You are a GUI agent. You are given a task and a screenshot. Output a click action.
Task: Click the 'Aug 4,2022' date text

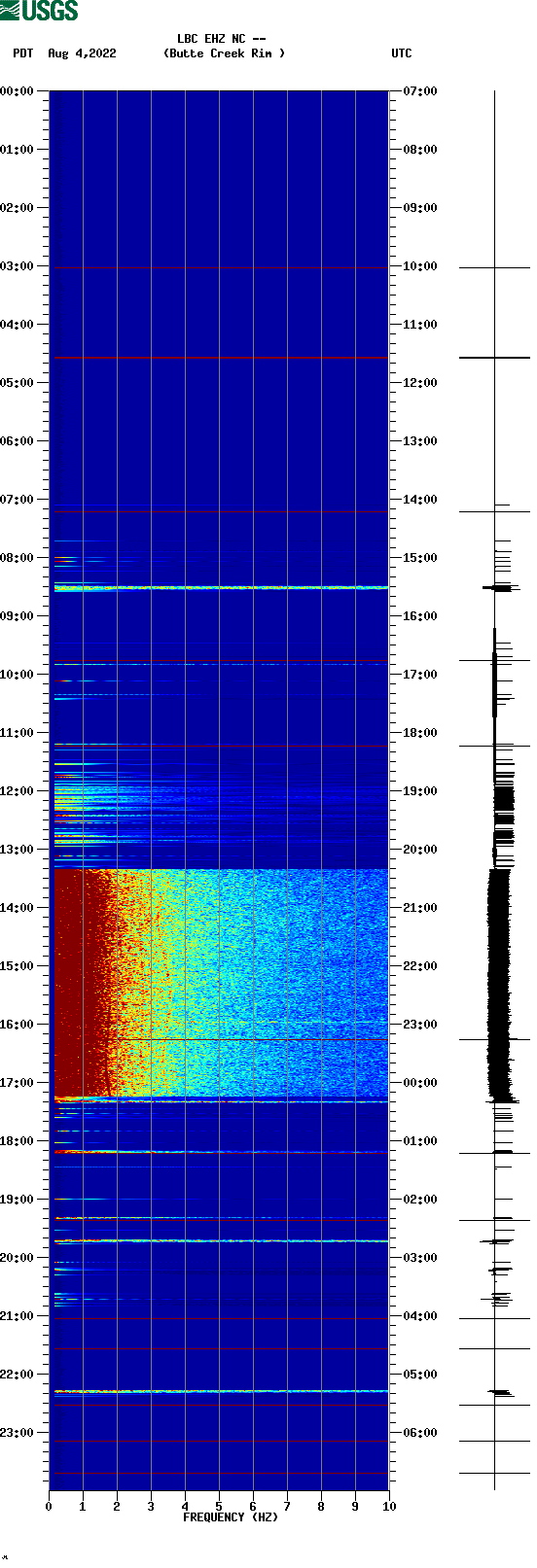82,53
